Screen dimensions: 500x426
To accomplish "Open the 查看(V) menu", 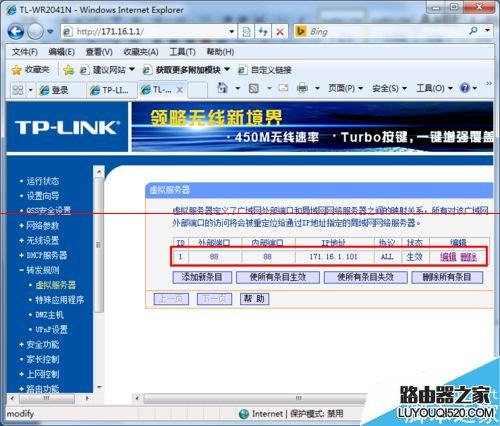I will coord(99,52).
